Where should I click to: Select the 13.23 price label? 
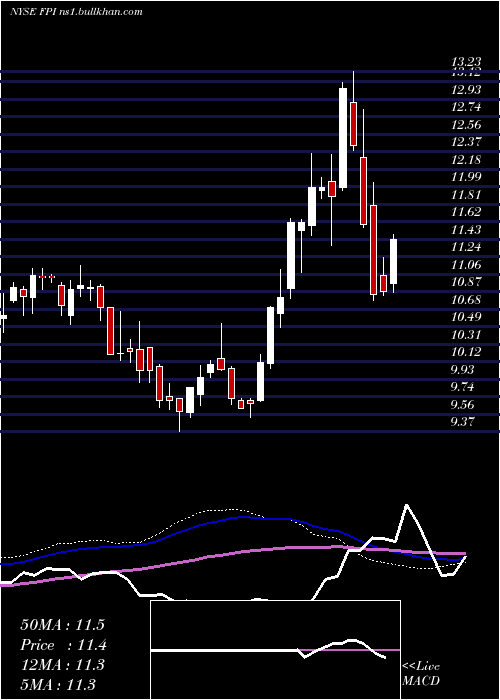point(466,63)
